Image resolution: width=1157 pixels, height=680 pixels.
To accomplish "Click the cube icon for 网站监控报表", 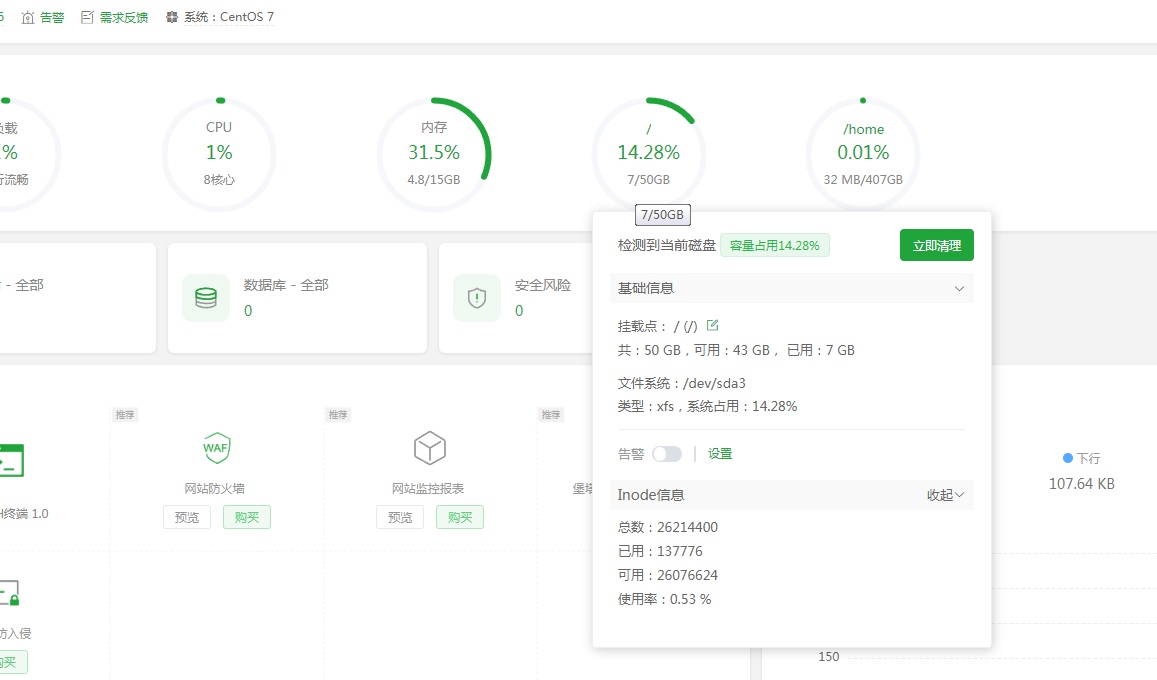I will coord(429,448).
